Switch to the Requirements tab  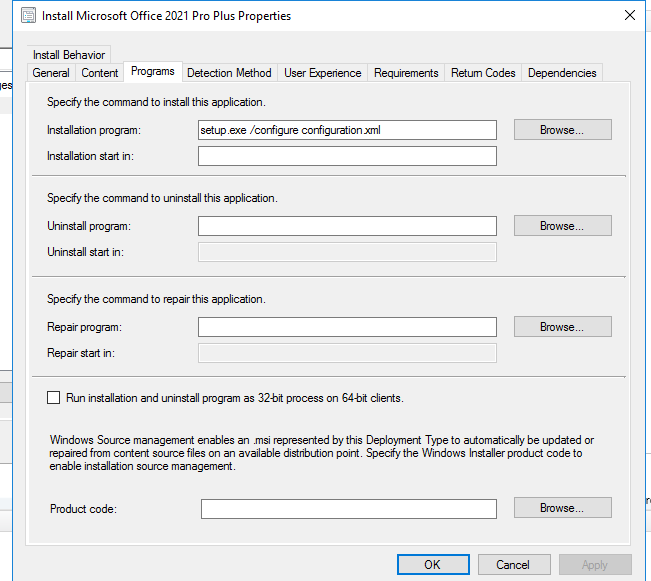point(406,73)
